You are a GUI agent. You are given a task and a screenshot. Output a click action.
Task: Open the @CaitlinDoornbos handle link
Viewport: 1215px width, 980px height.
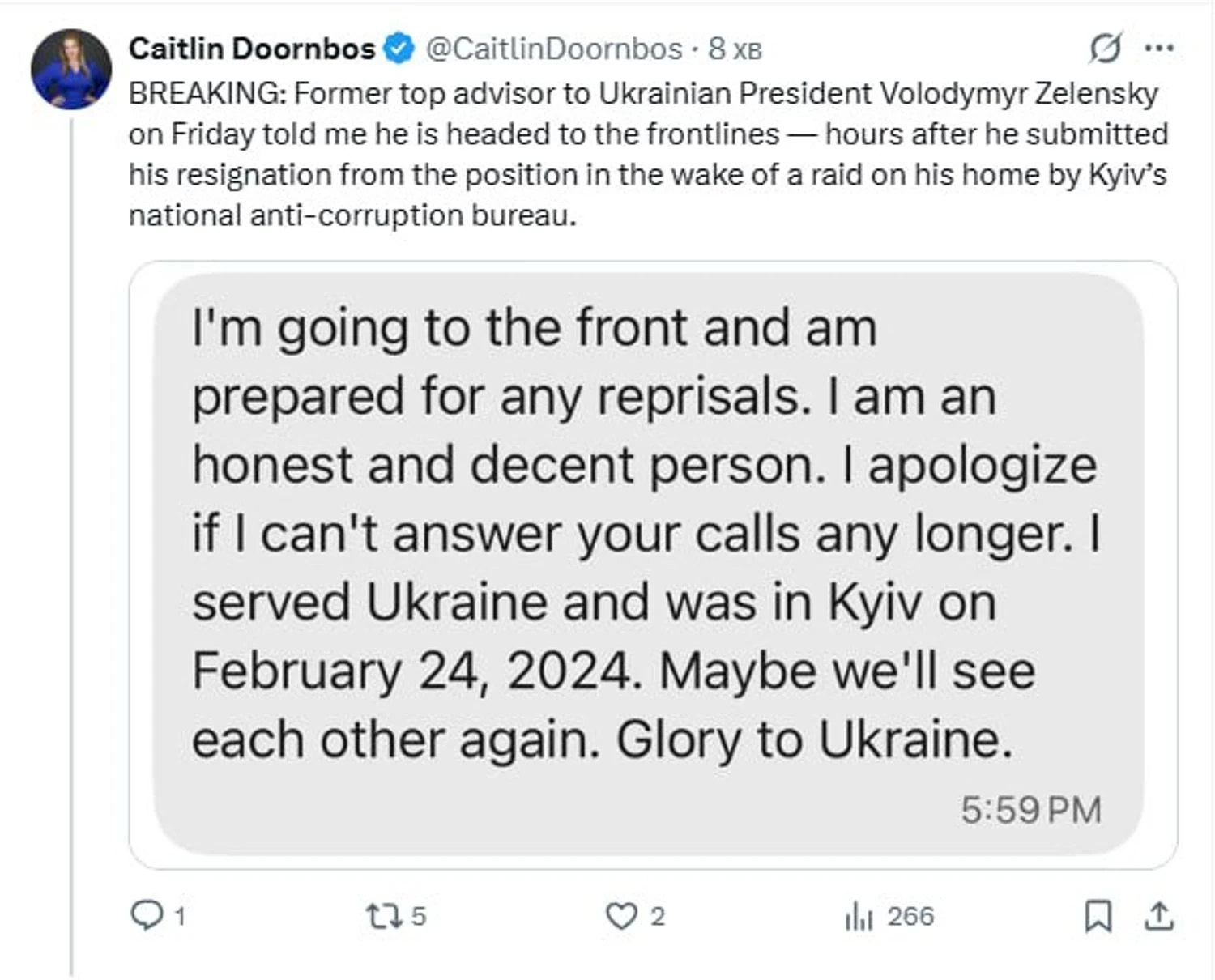pos(554,49)
